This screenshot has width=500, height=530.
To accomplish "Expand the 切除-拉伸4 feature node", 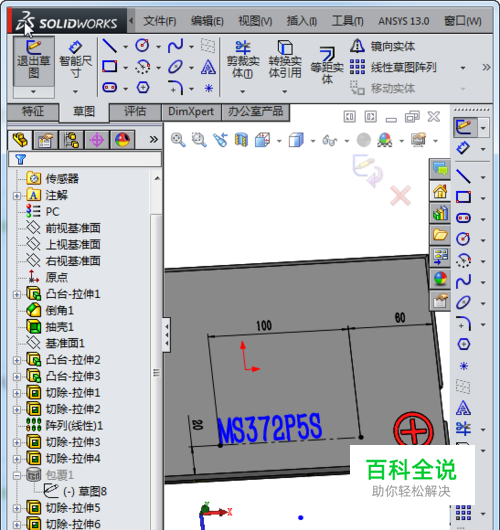I will pyautogui.click(x=17, y=459).
